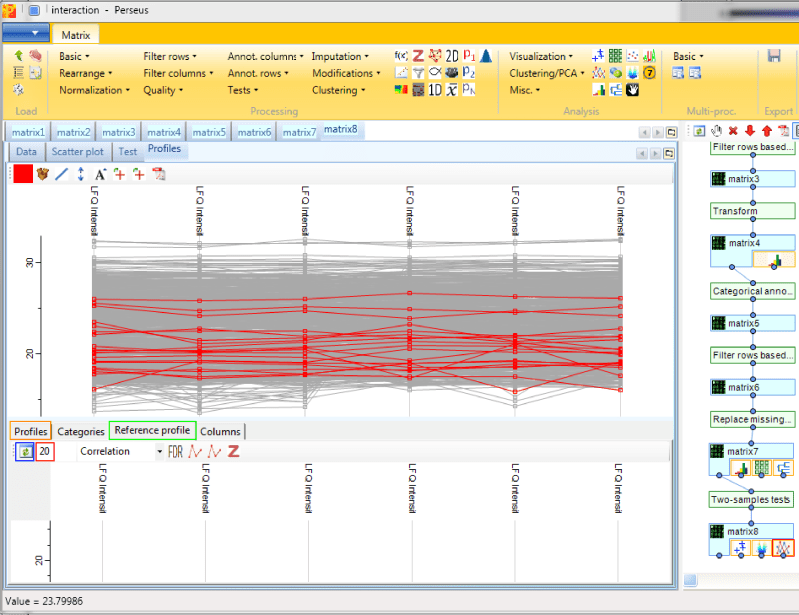
Task: Click profile plot icon under matrix8 node
Action: point(783,548)
